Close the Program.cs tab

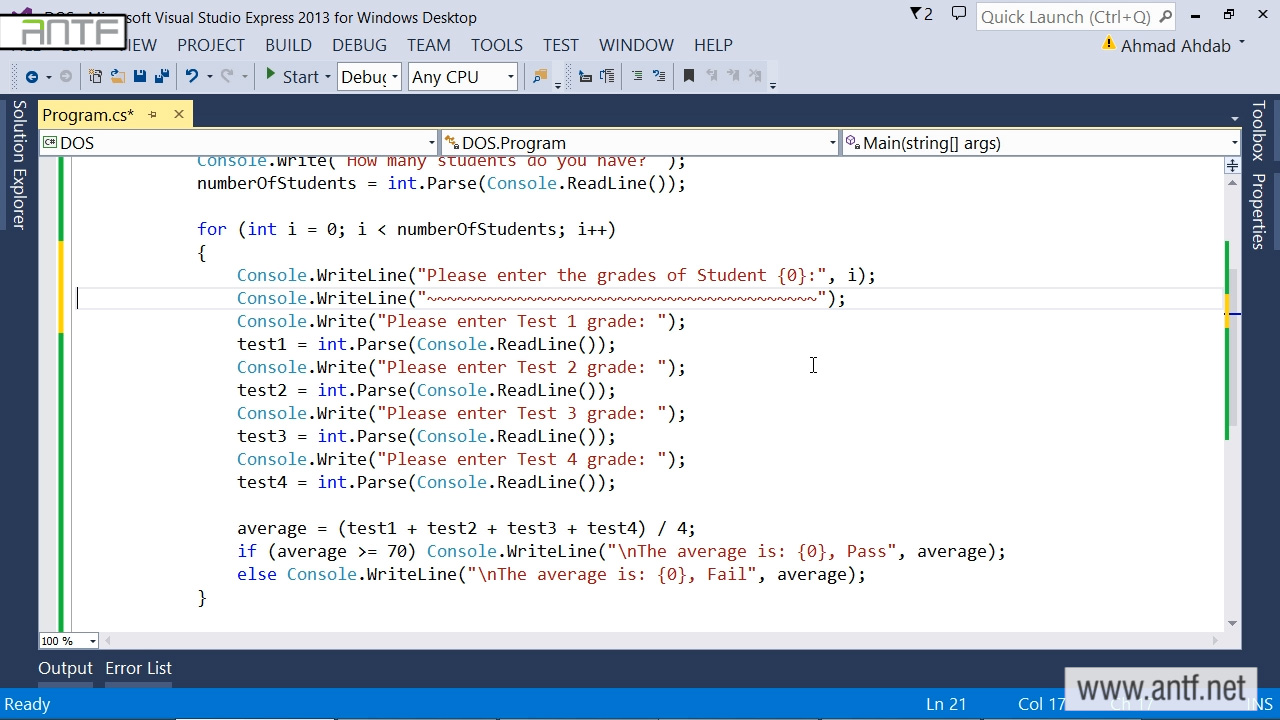(x=179, y=115)
